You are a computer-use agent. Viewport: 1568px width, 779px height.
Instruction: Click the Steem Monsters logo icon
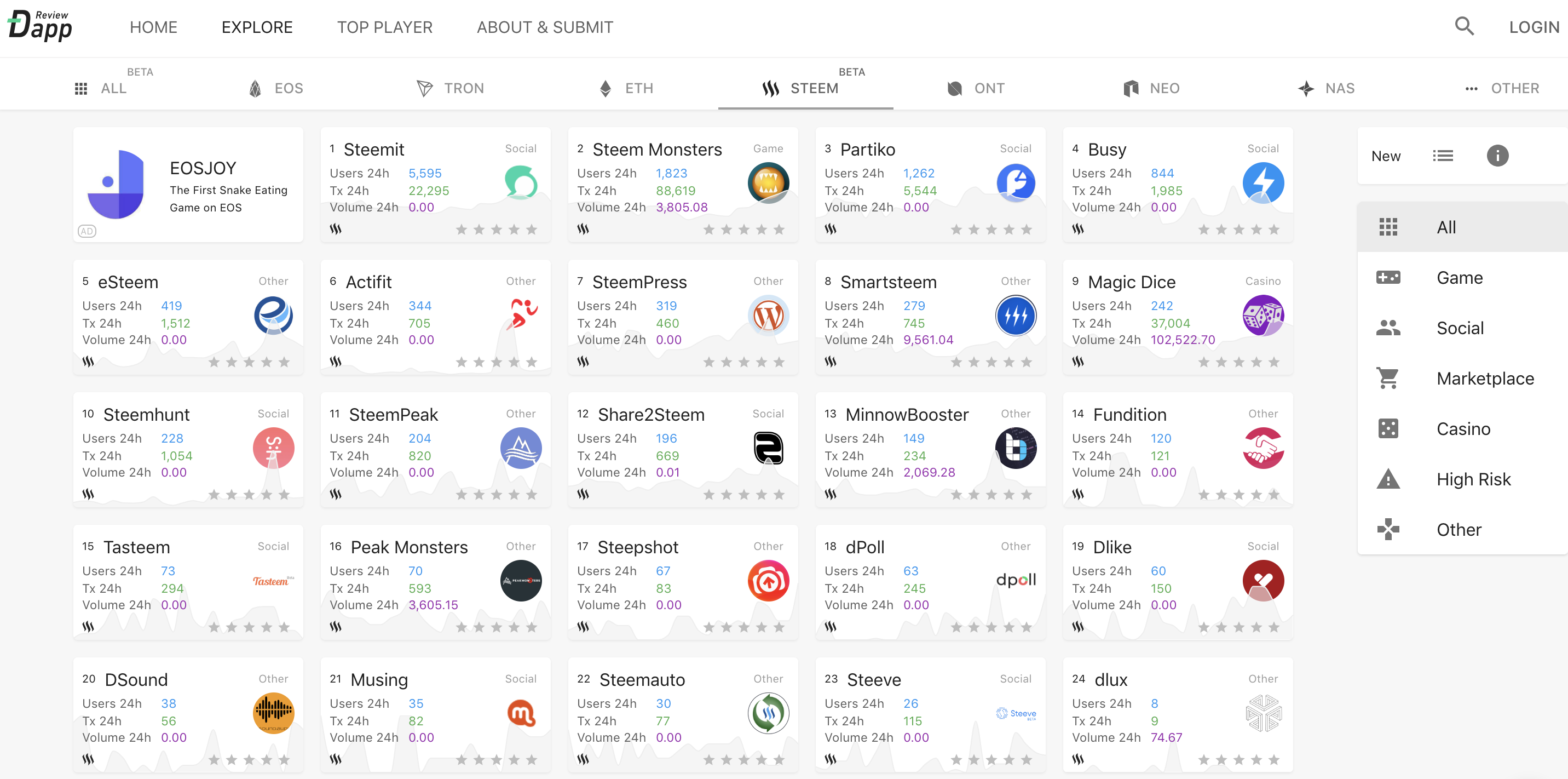pyautogui.click(x=768, y=183)
